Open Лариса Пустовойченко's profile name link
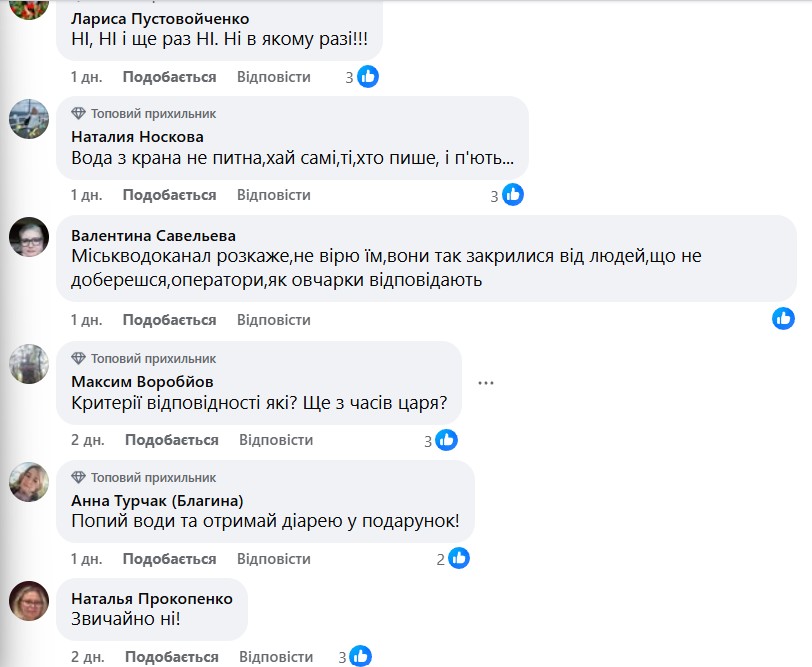The height and width of the screenshot is (667, 812). [x=161, y=19]
